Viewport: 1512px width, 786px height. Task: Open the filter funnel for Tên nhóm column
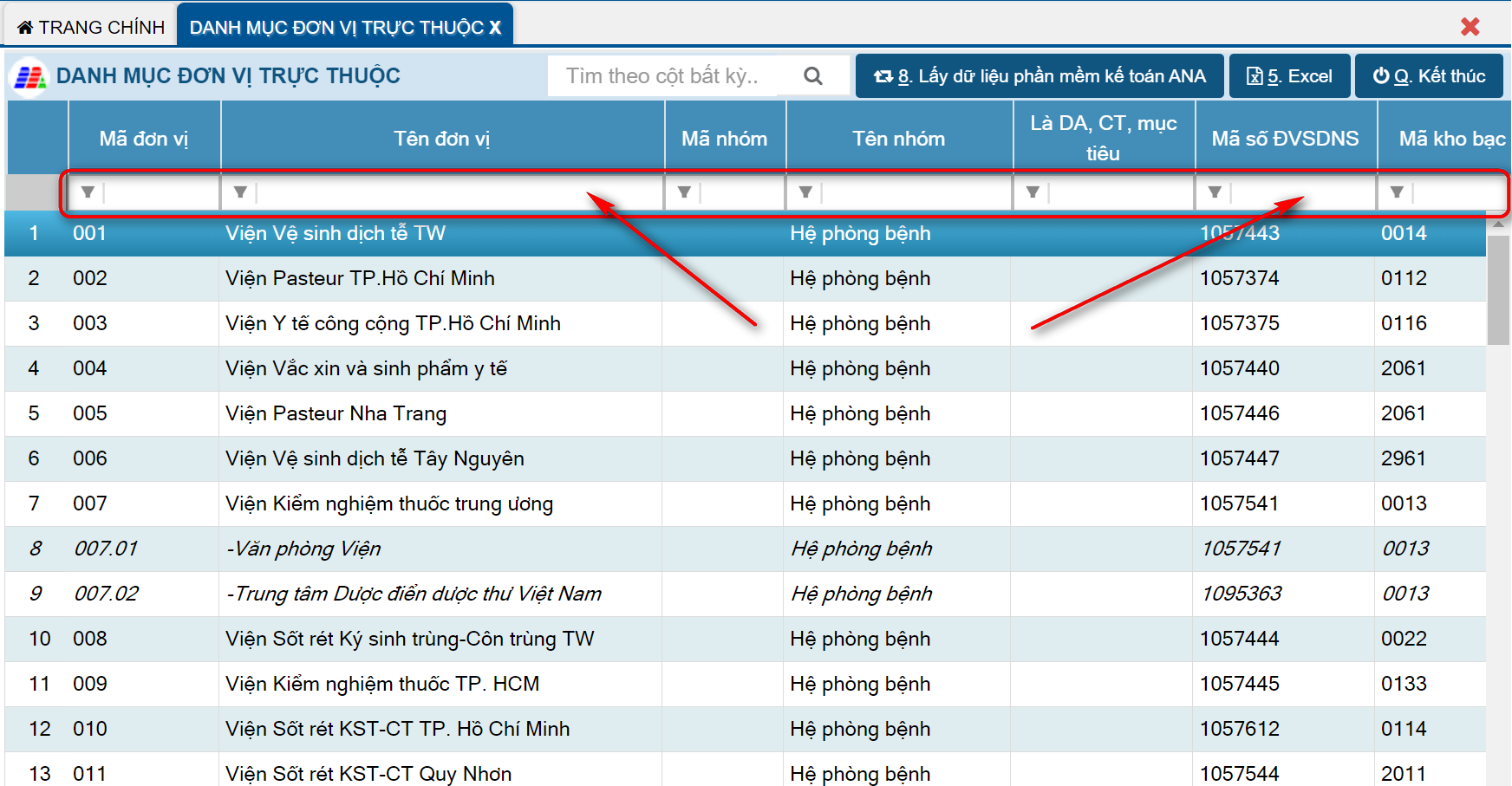coord(805,192)
